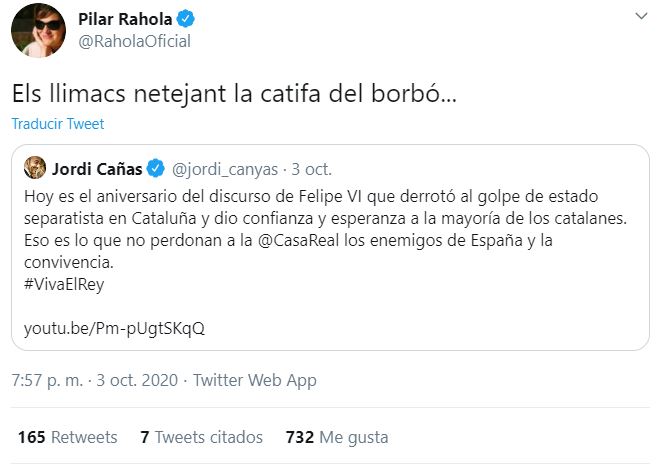Screen dimensions: 667x464
Task: View the 732 Me gusta list
Action: click(336, 437)
